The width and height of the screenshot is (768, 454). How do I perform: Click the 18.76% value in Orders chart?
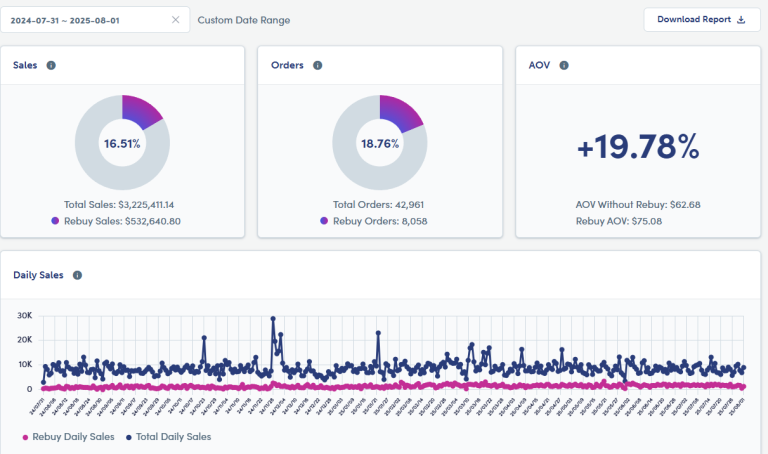[380, 143]
